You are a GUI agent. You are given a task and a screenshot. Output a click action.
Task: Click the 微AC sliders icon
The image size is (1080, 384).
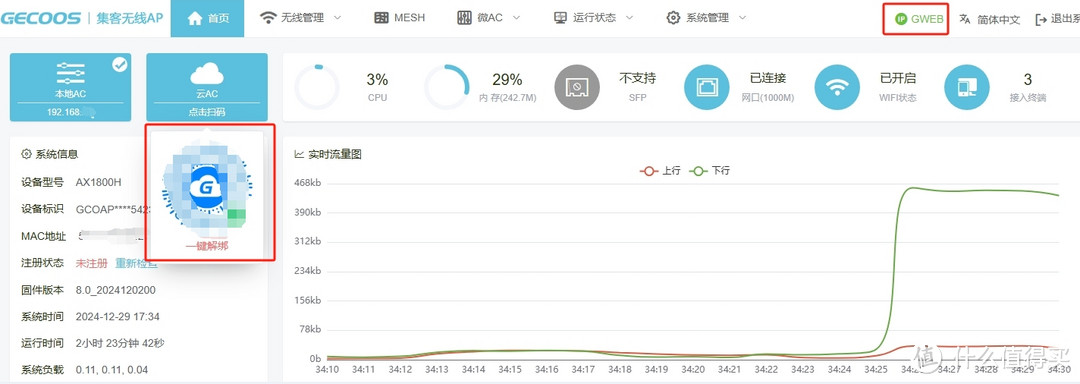point(464,19)
